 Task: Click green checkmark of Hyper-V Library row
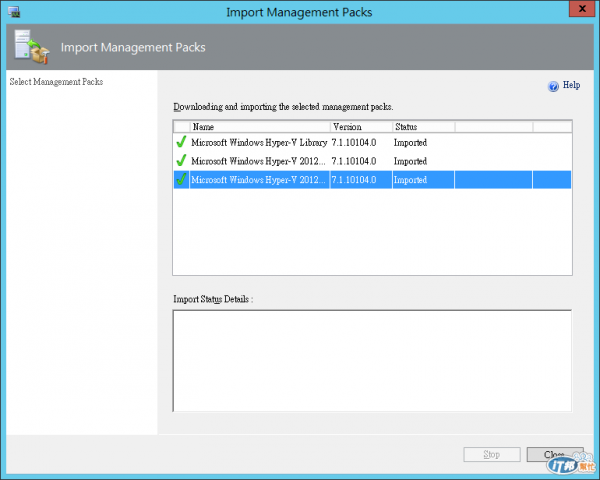[x=181, y=142]
